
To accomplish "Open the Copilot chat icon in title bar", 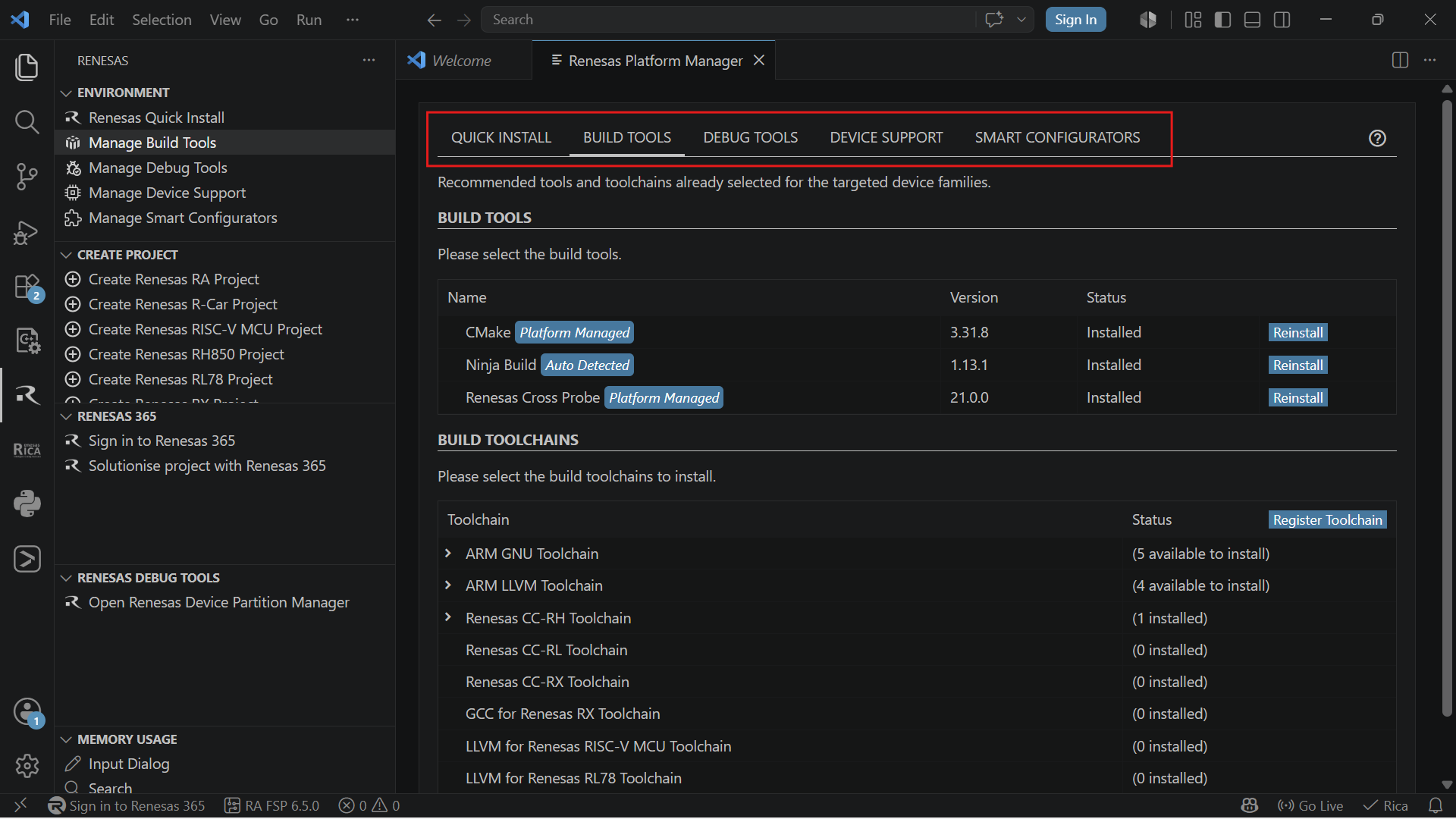I will pos(994,20).
